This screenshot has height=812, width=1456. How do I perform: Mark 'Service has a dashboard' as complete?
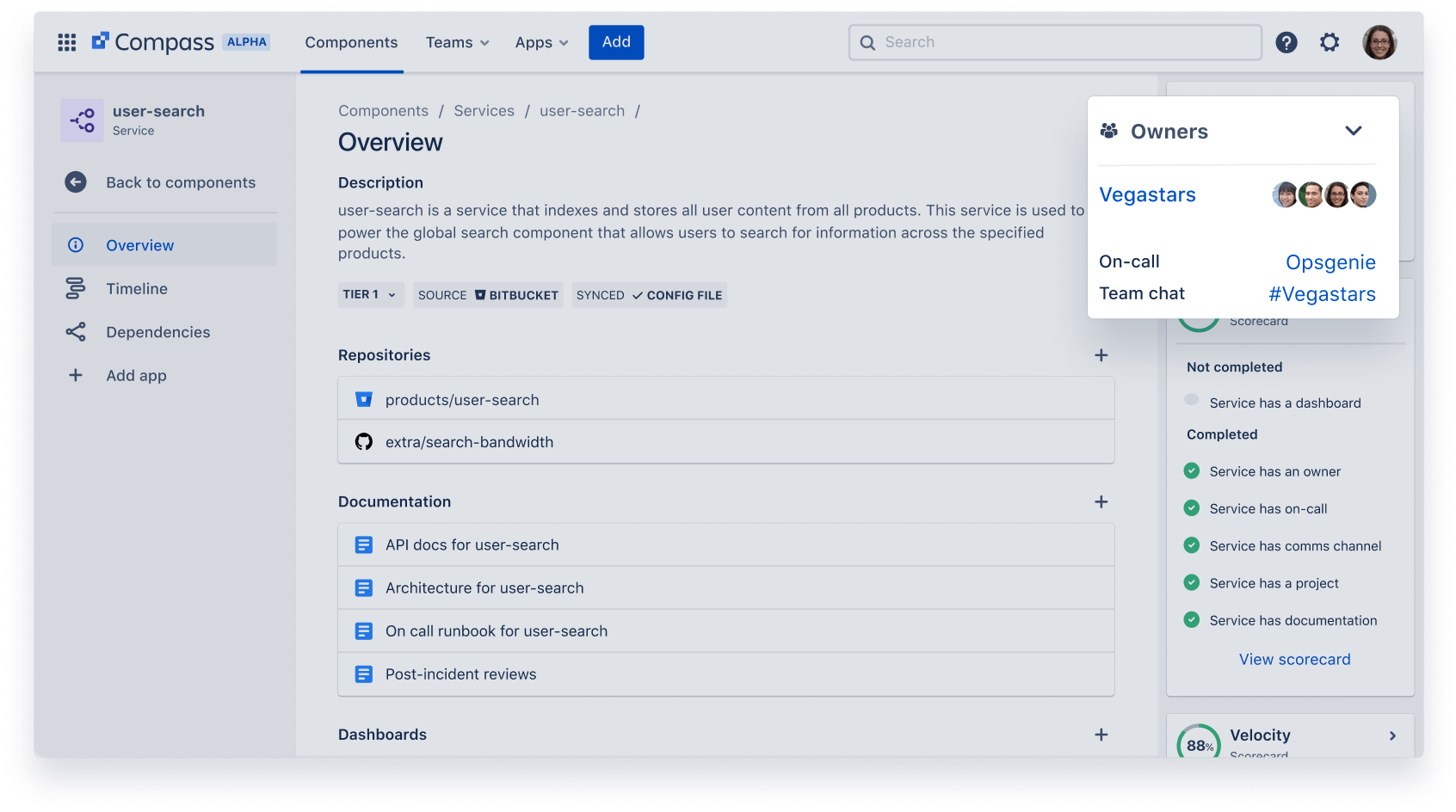click(x=1191, y=399)
